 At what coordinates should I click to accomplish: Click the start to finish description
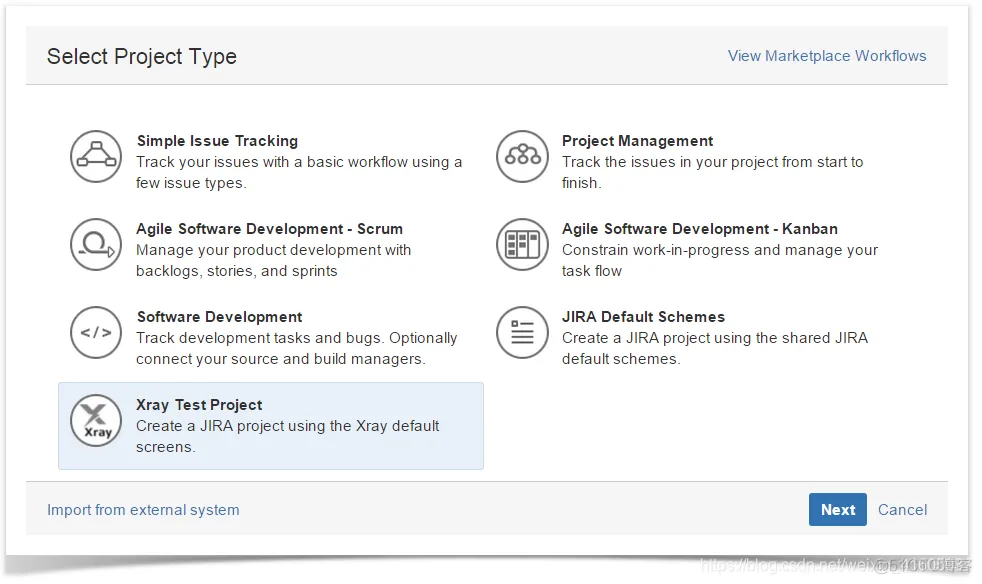point(713,172)
